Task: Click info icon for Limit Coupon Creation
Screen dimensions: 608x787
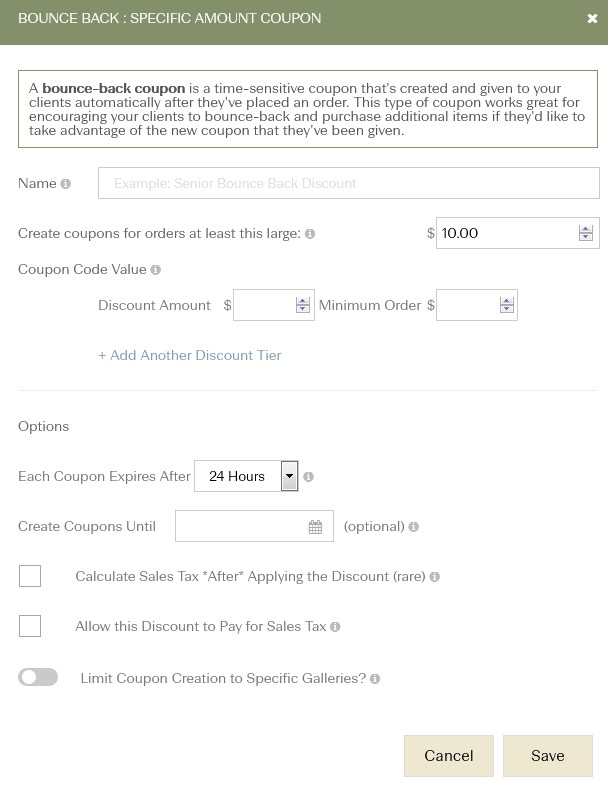Action: (x=375, y=679)
